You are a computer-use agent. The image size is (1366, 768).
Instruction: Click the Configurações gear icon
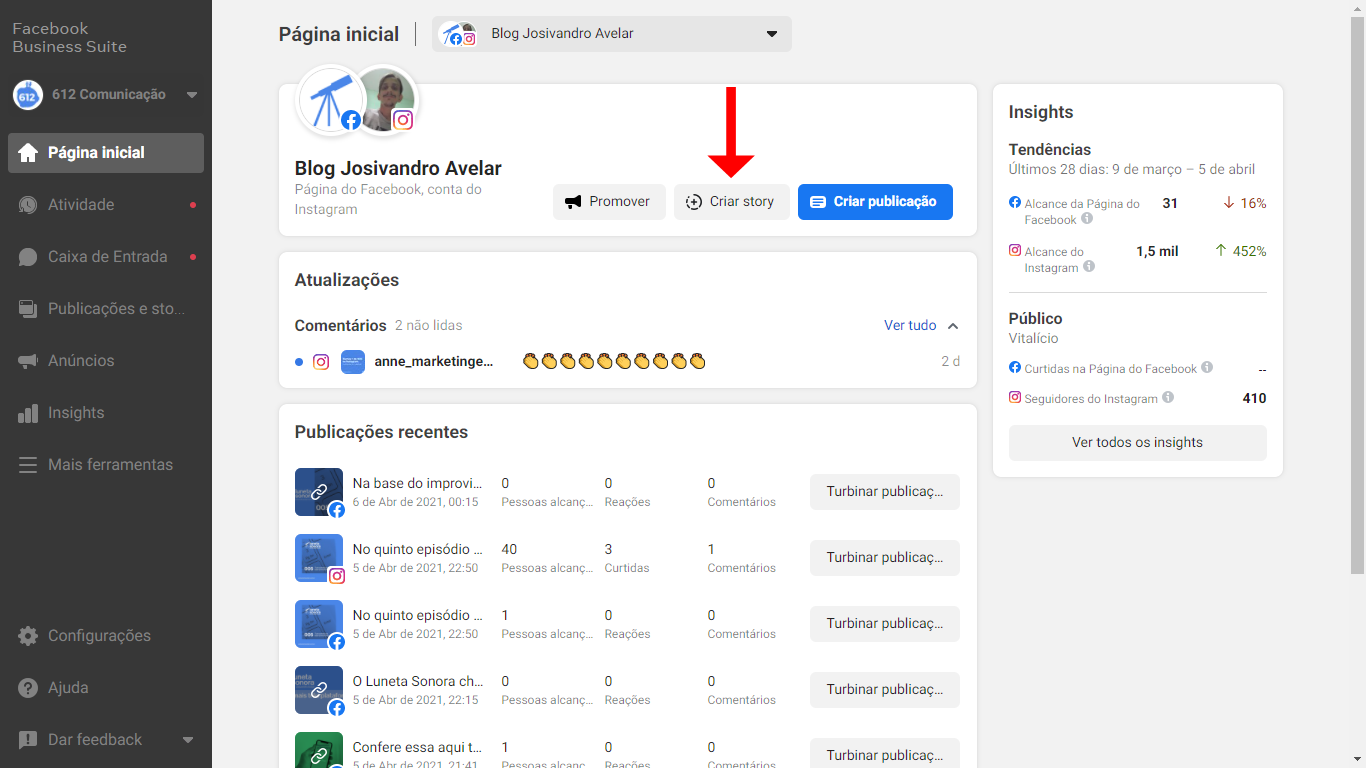coord(28,636)
